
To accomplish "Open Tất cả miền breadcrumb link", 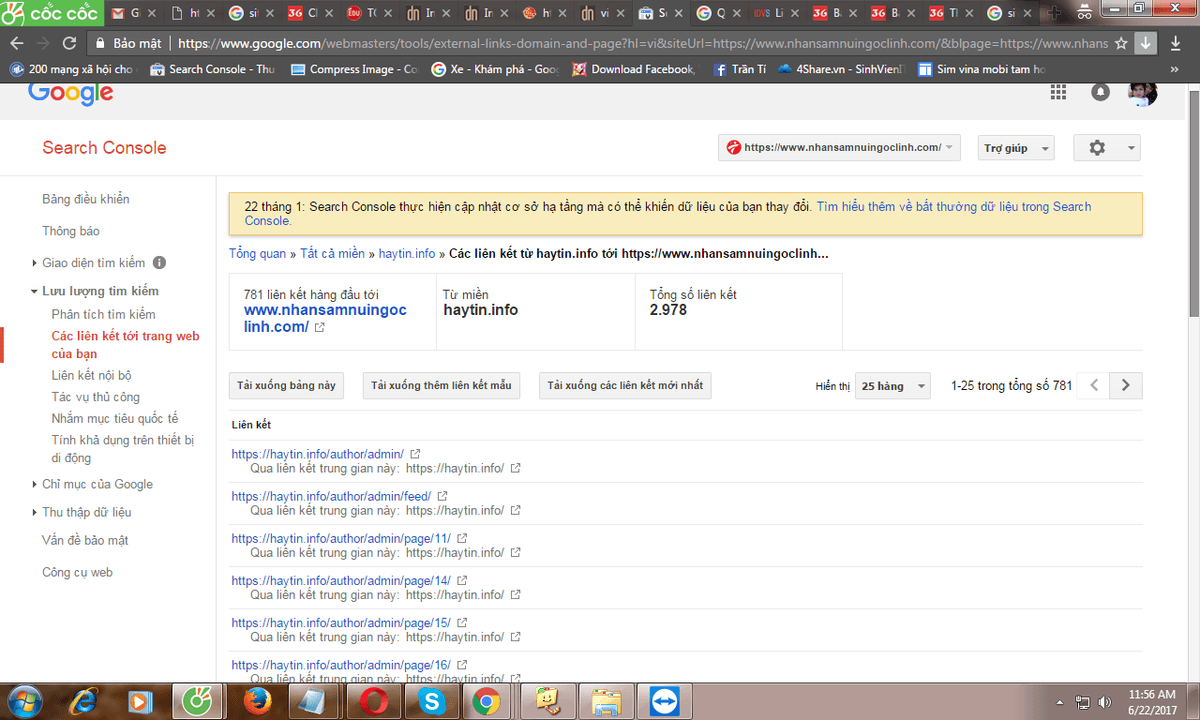I will [x=333, y=254].
